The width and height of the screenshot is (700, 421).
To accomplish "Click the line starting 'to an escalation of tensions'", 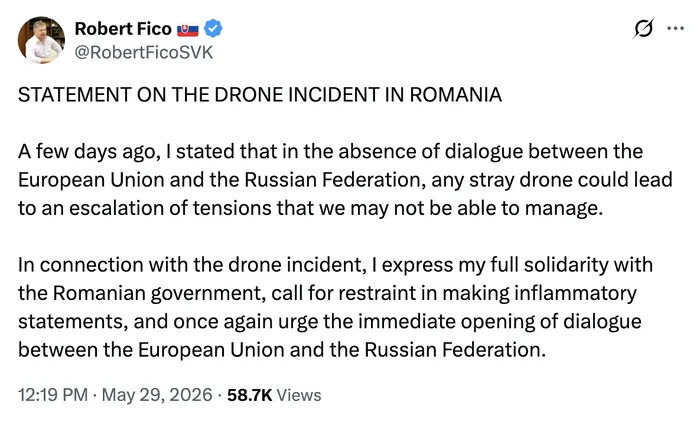I will [x=311, y=208].
